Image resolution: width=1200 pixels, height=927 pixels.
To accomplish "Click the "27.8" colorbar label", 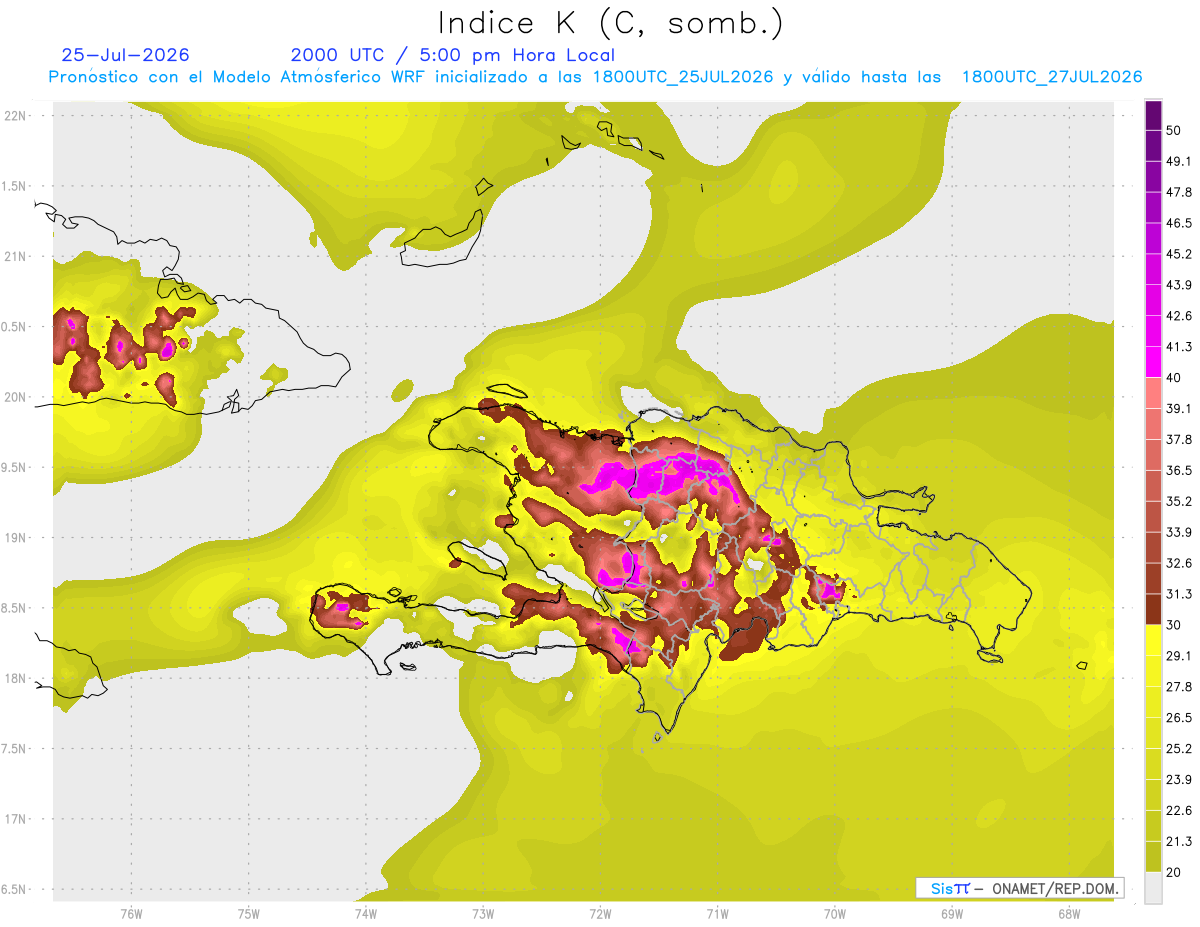I will click(x=1179, y=686).
